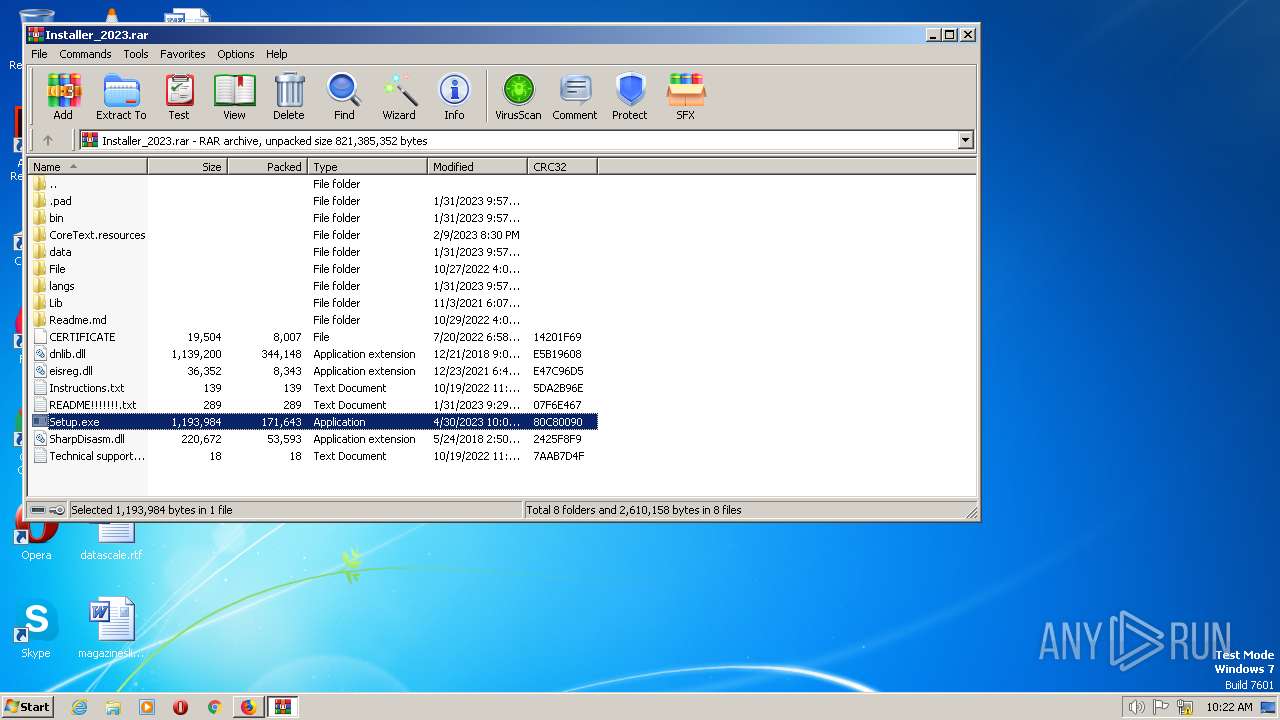Select the parent '..' folder row
The width and height of the screenshot is (1280, 720).
pos(313,184)
